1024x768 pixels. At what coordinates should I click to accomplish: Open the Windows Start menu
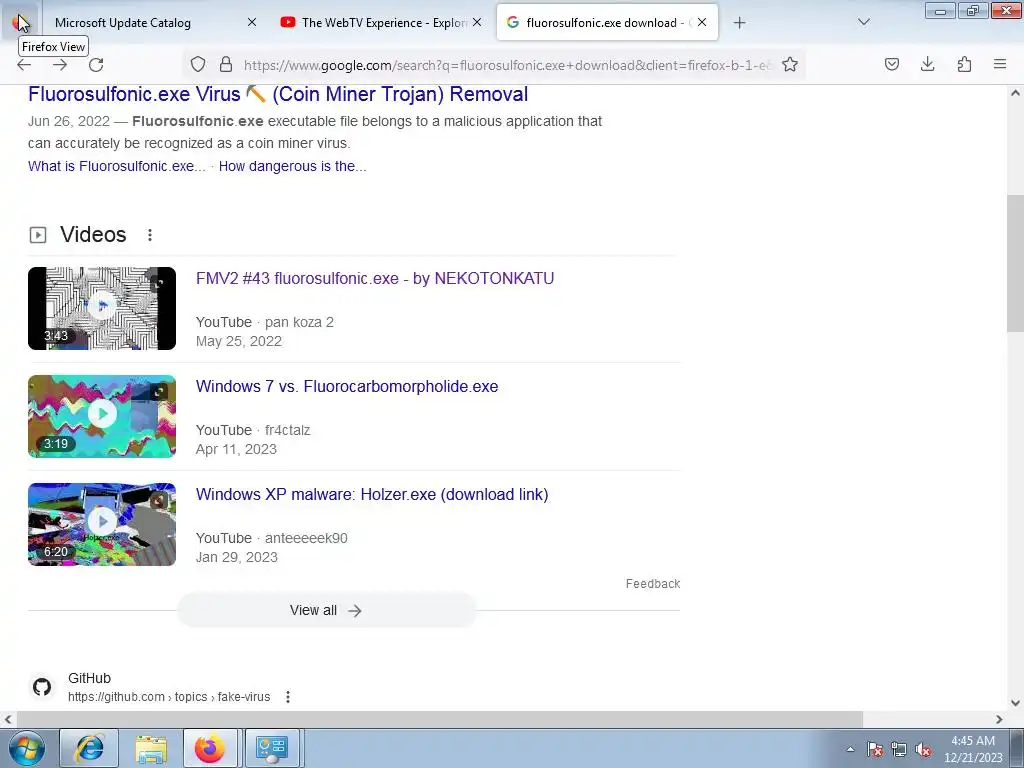click(26, 748)
